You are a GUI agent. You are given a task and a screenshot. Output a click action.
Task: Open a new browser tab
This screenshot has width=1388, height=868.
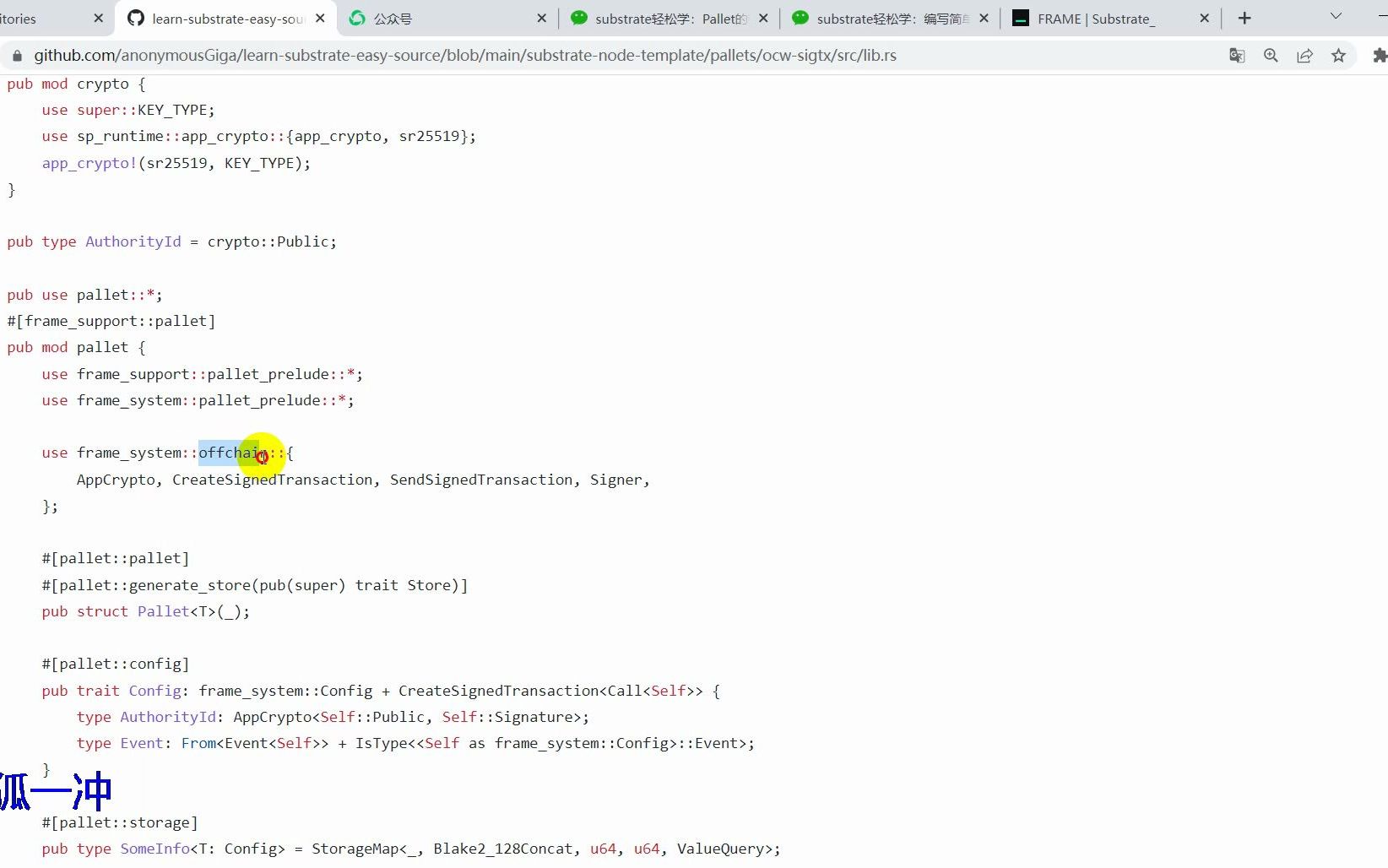click(x=1244, y=18)
